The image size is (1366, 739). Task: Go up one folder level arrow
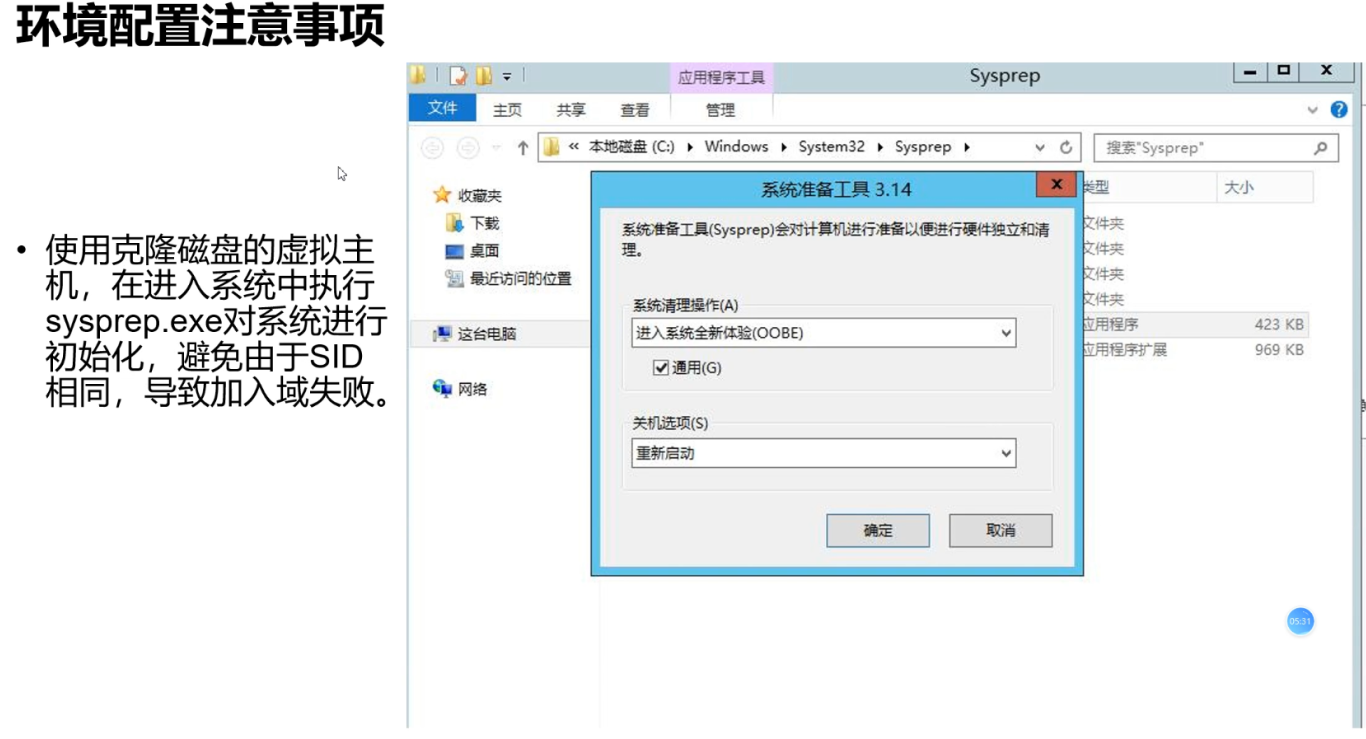(x=522, y=148)
